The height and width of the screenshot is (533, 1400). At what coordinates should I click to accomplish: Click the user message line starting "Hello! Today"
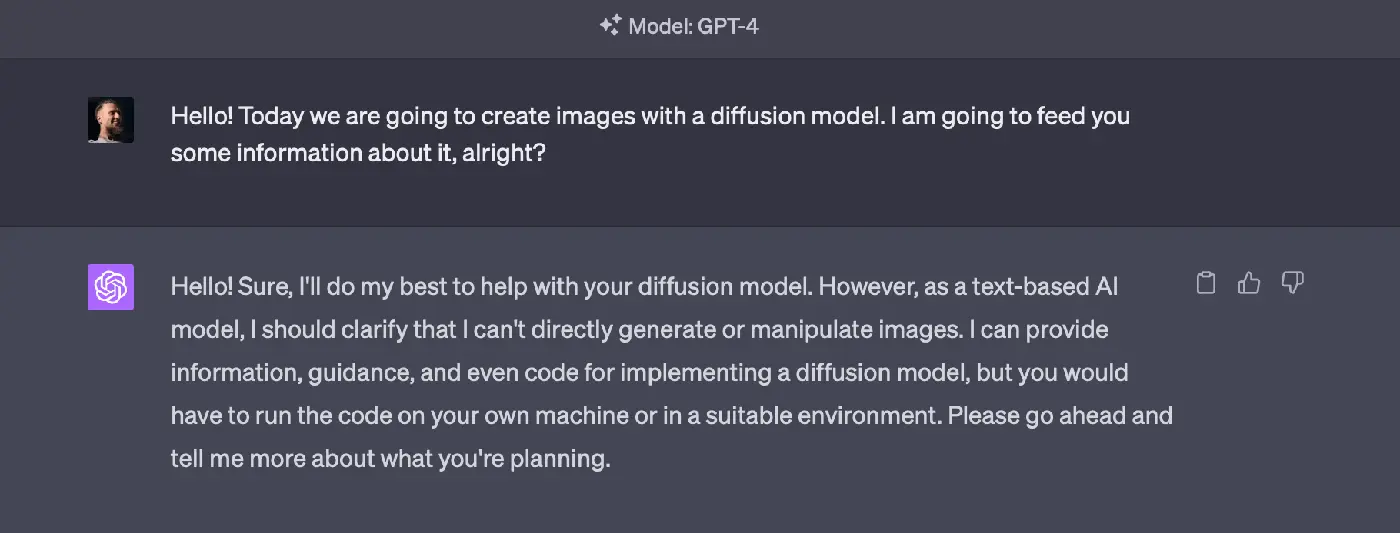click(x=650, y=115)
